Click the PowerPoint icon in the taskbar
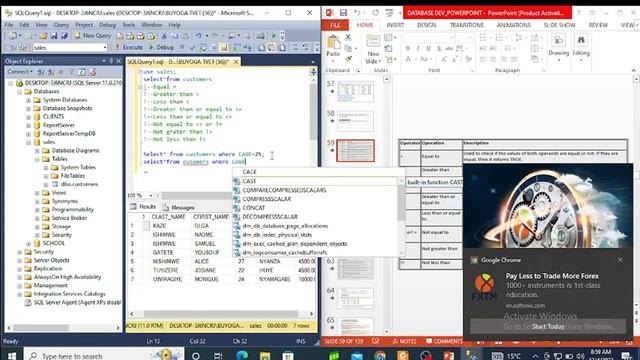The height and width of the screenshot is (360, 640). [449, 356]
